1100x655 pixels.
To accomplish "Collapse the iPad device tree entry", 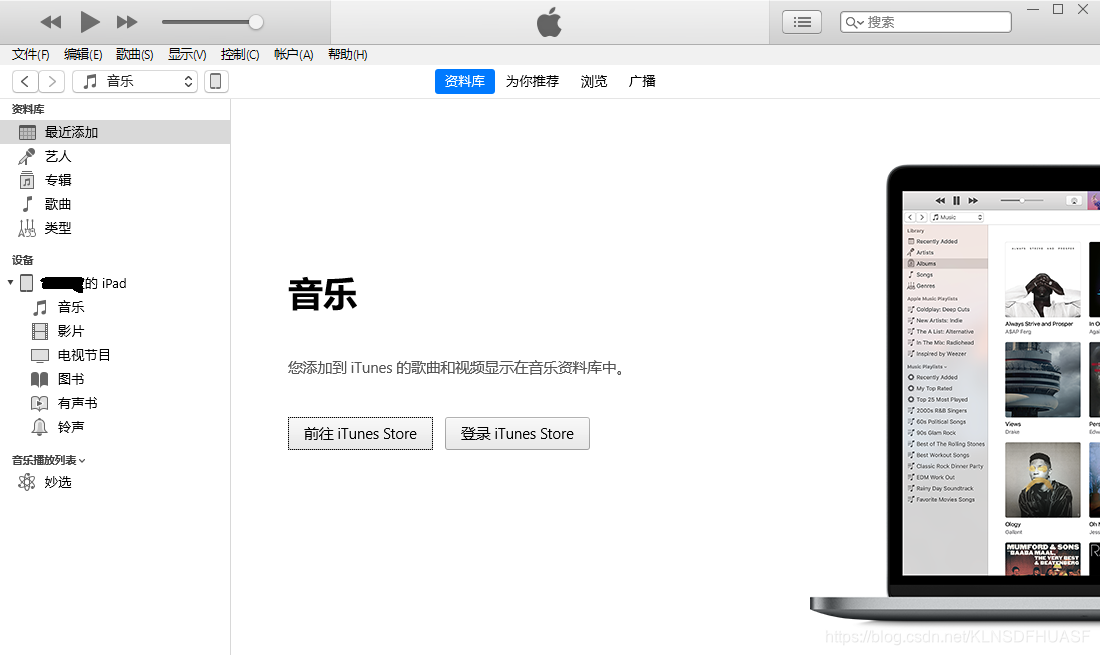I will pos(10,283).
